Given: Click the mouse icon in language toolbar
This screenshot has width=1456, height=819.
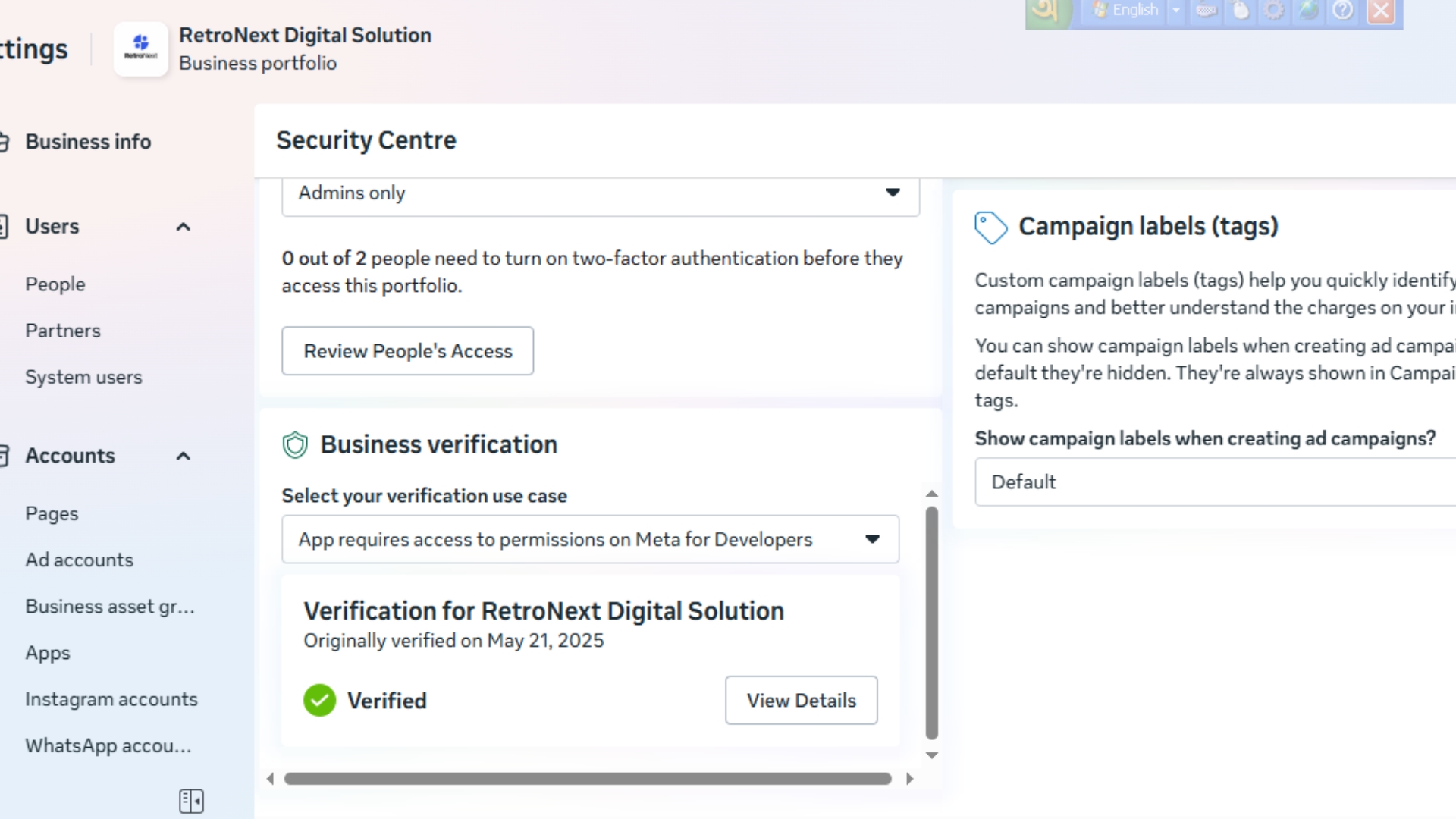Looking at the screenshot, I should 1241,11.
